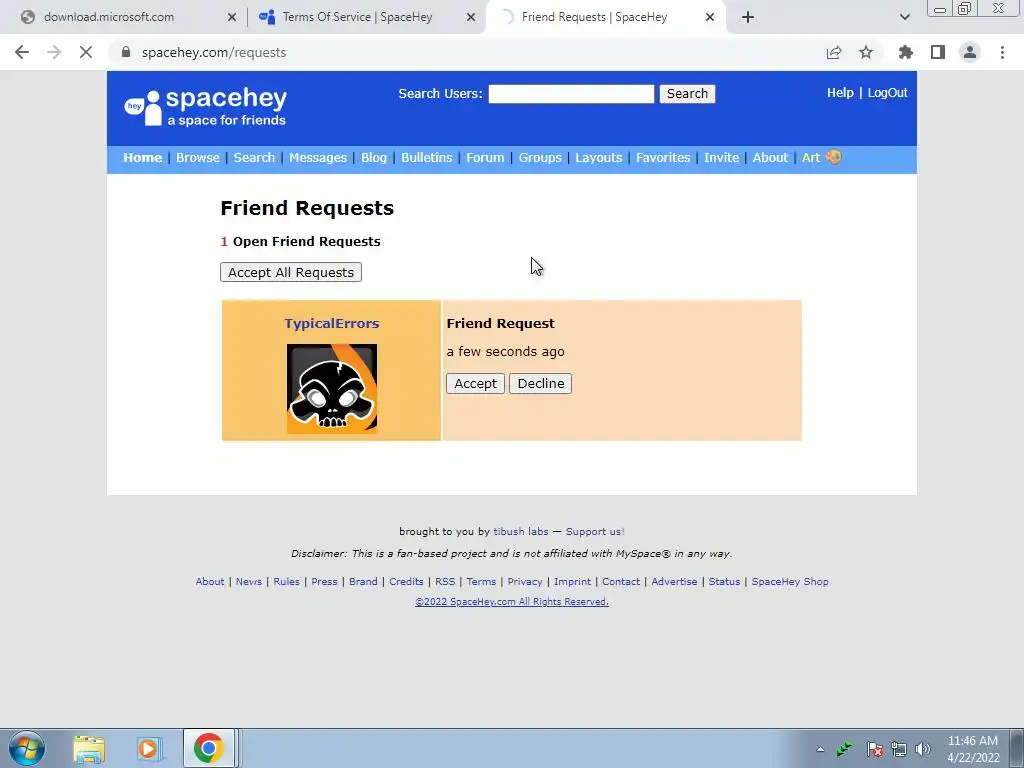
Task: Click TypicalErrors skull avatar thumbnail
Action: pyautogui.click(x=332, y=389)
